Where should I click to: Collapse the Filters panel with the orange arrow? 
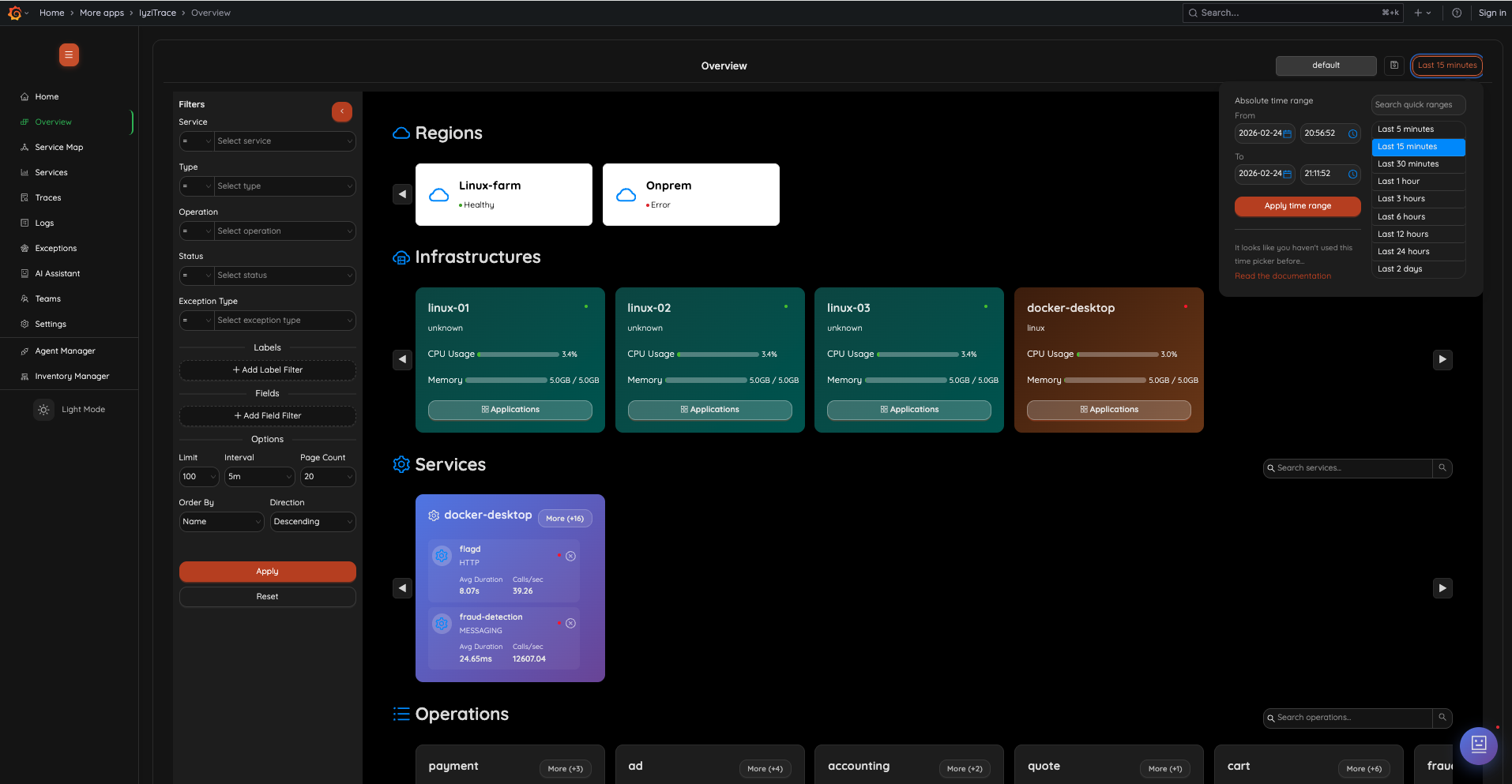tap(341, 111)
